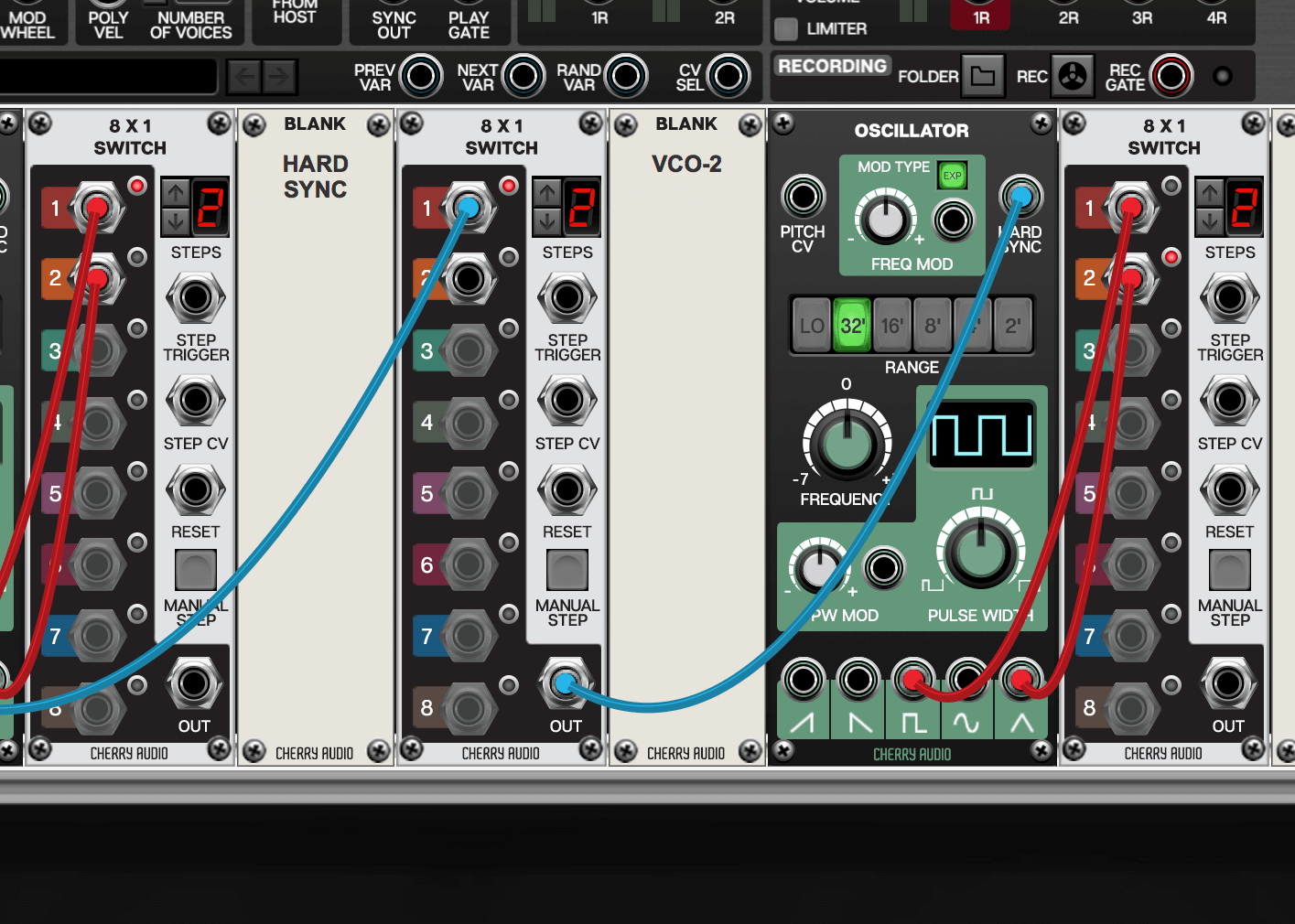The image size is (1295, 924).
Task: Click the square wave waveform display
Action: pos(982,434)
